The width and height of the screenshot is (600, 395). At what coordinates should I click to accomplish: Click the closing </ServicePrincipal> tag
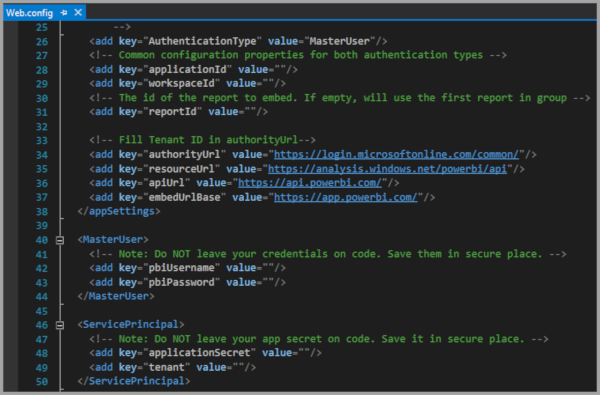click(134, 381)
